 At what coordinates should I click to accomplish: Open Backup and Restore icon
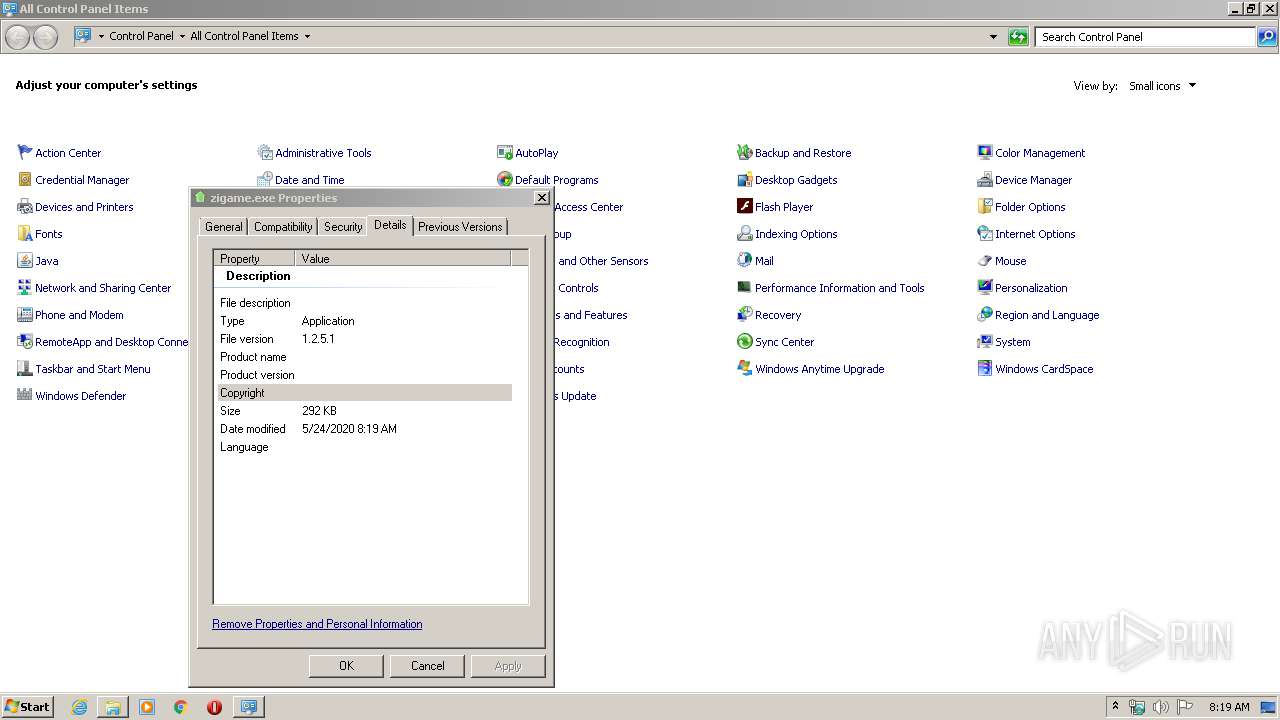[x=745, y=152]
